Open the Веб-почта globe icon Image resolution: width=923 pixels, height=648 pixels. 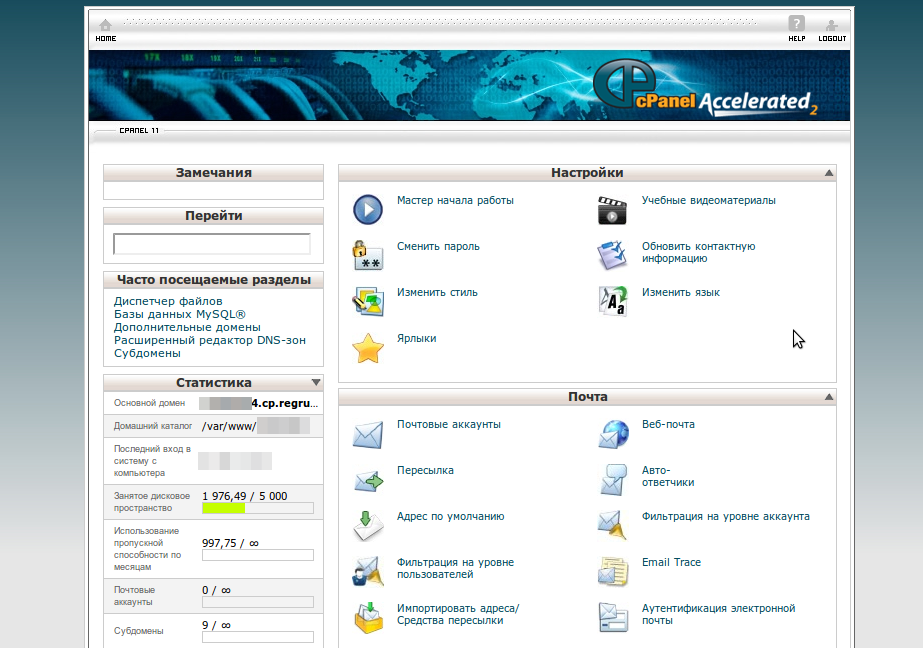click(612, 434)
